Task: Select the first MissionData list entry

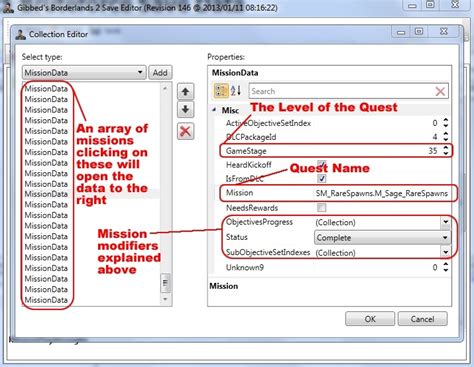Action: pos(46,89)
